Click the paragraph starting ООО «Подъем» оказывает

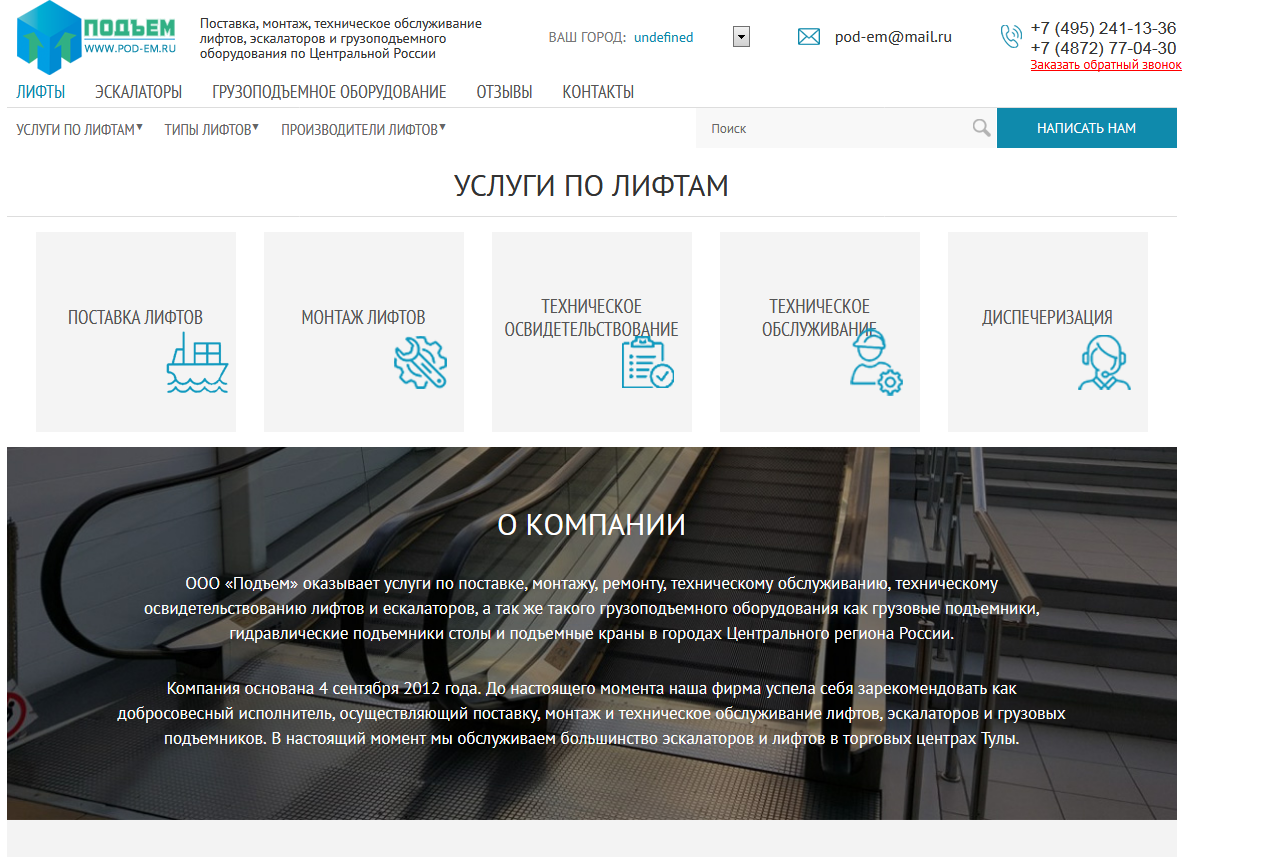(x=591, y=608)
